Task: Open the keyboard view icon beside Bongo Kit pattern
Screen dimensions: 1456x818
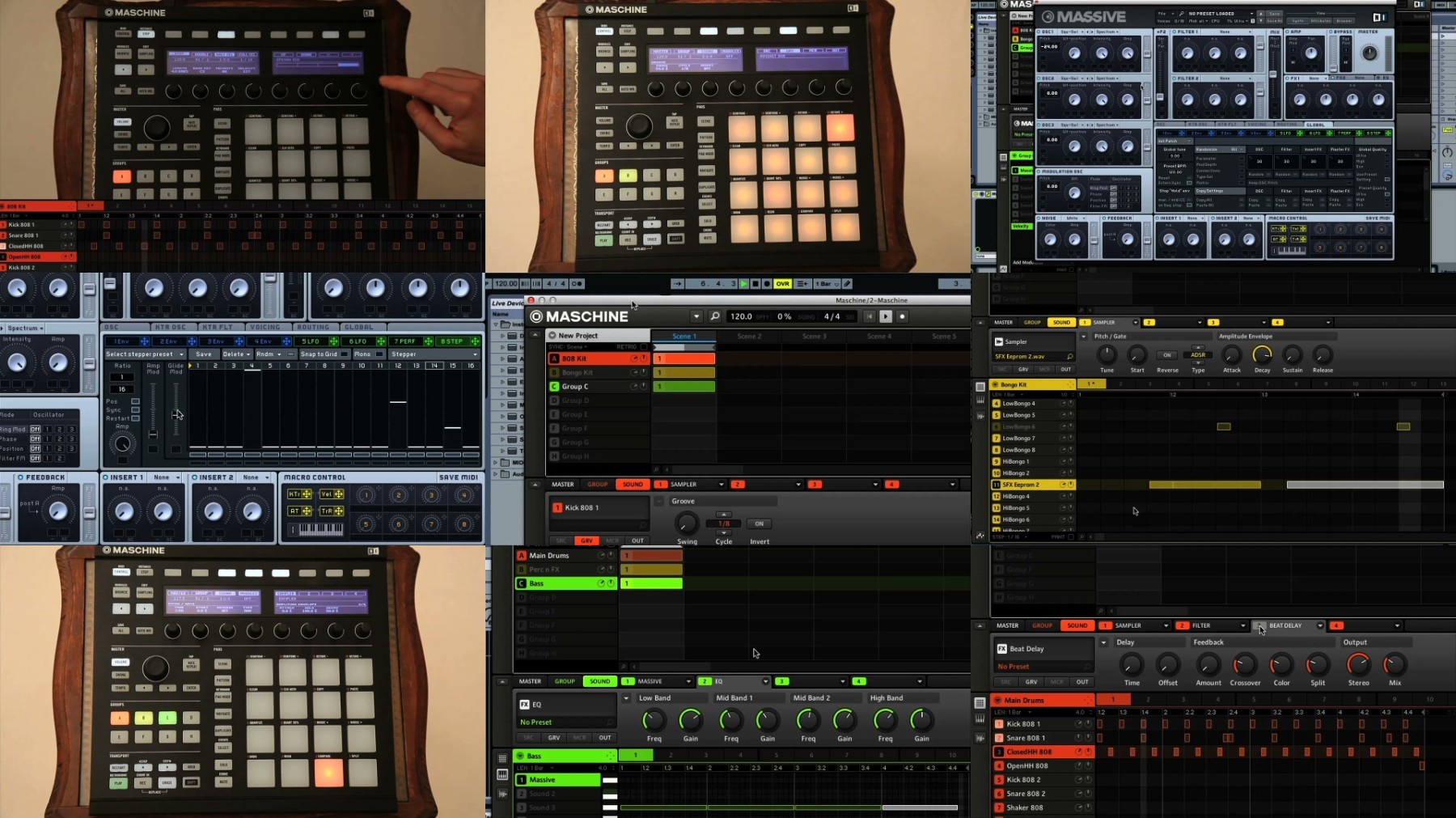Action: (980, 401)
